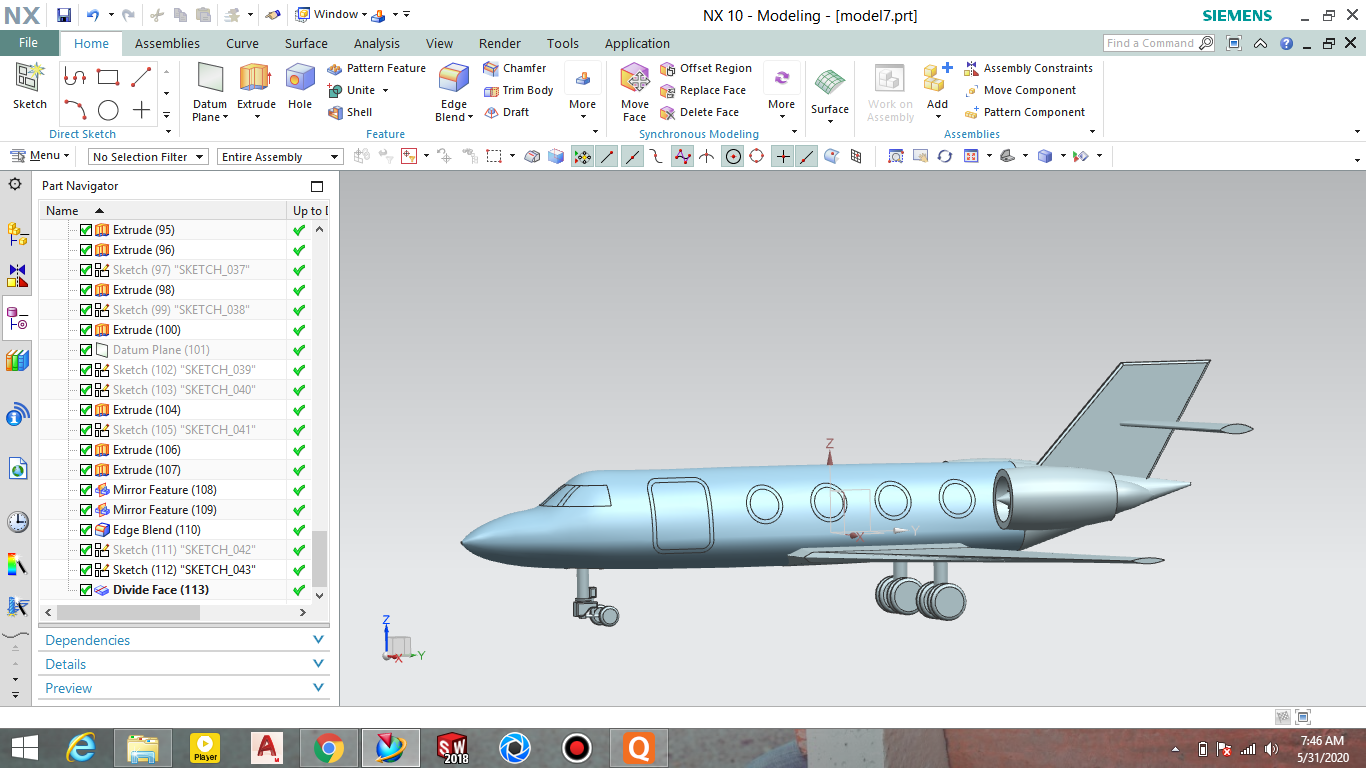The height and width of the screenshot is (768, 1366).
Task: Uncheck the Extrude (95) feature checkbox
Action: click(x=85, y=230)
